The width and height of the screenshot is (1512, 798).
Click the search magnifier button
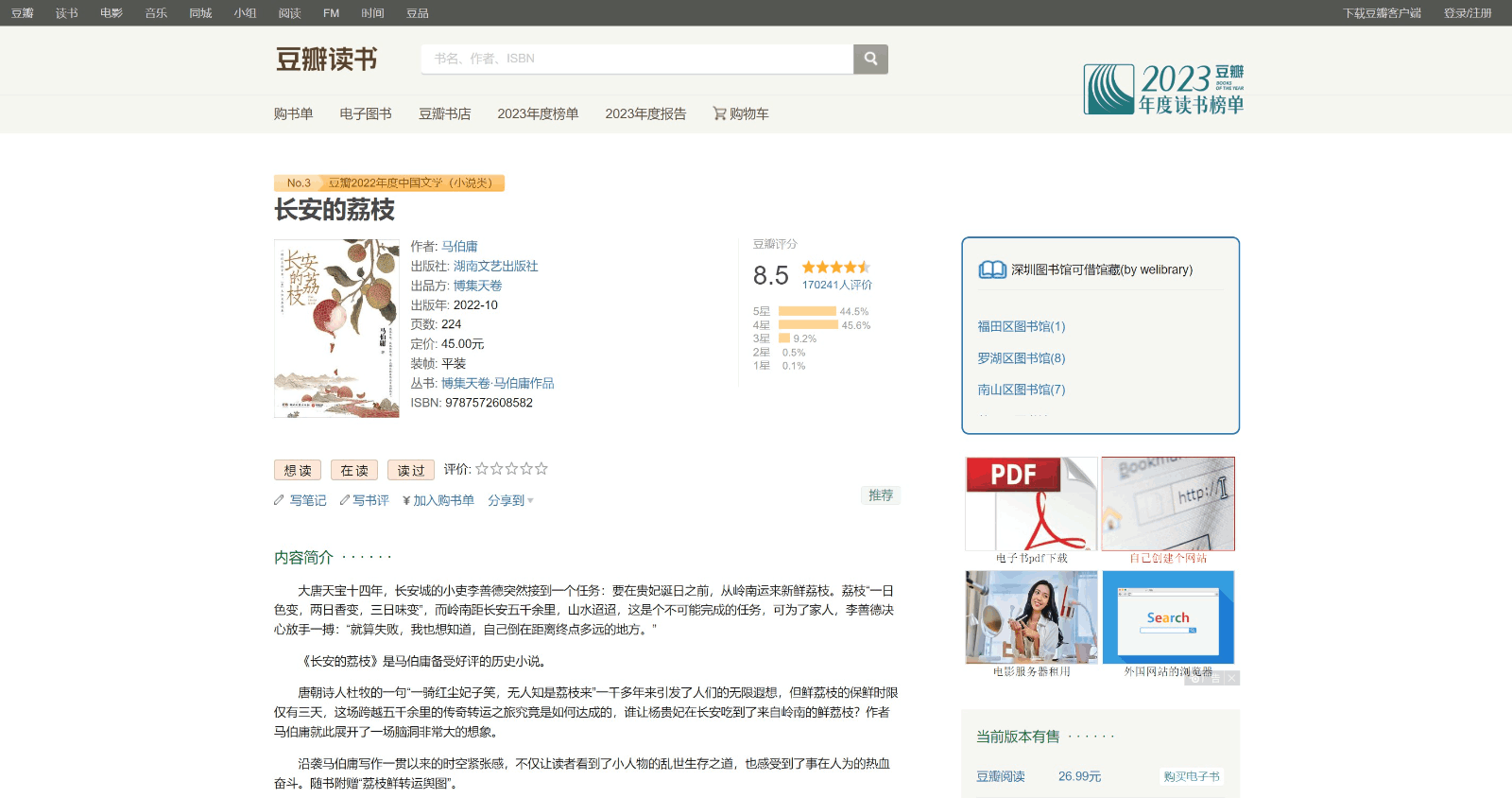tap(870, 59)
